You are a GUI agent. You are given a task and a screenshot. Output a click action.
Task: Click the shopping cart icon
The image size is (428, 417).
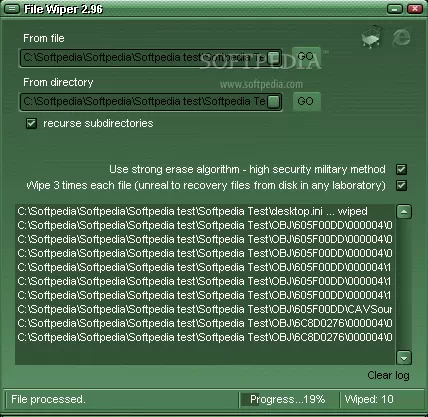click(371, 37)
